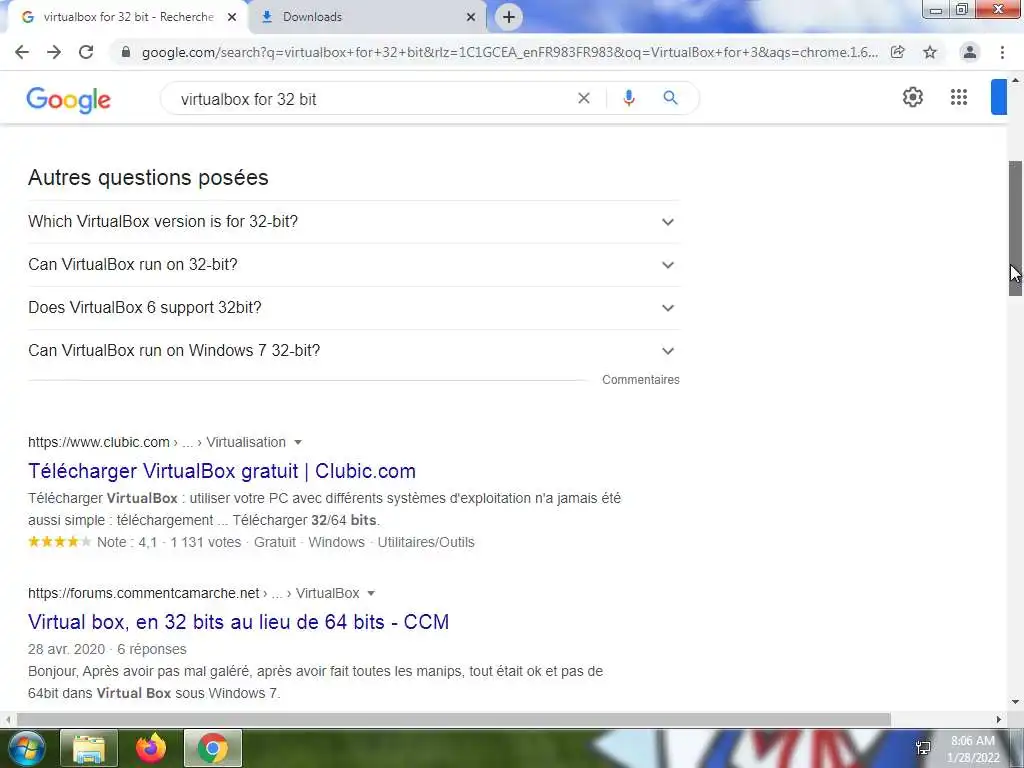Image resolution: width=1024 pixels, height=768 pixels.
Task: Open 'Télécharger VirtualBox gratuit | Clubic.com' result
Action: point(222,471)
